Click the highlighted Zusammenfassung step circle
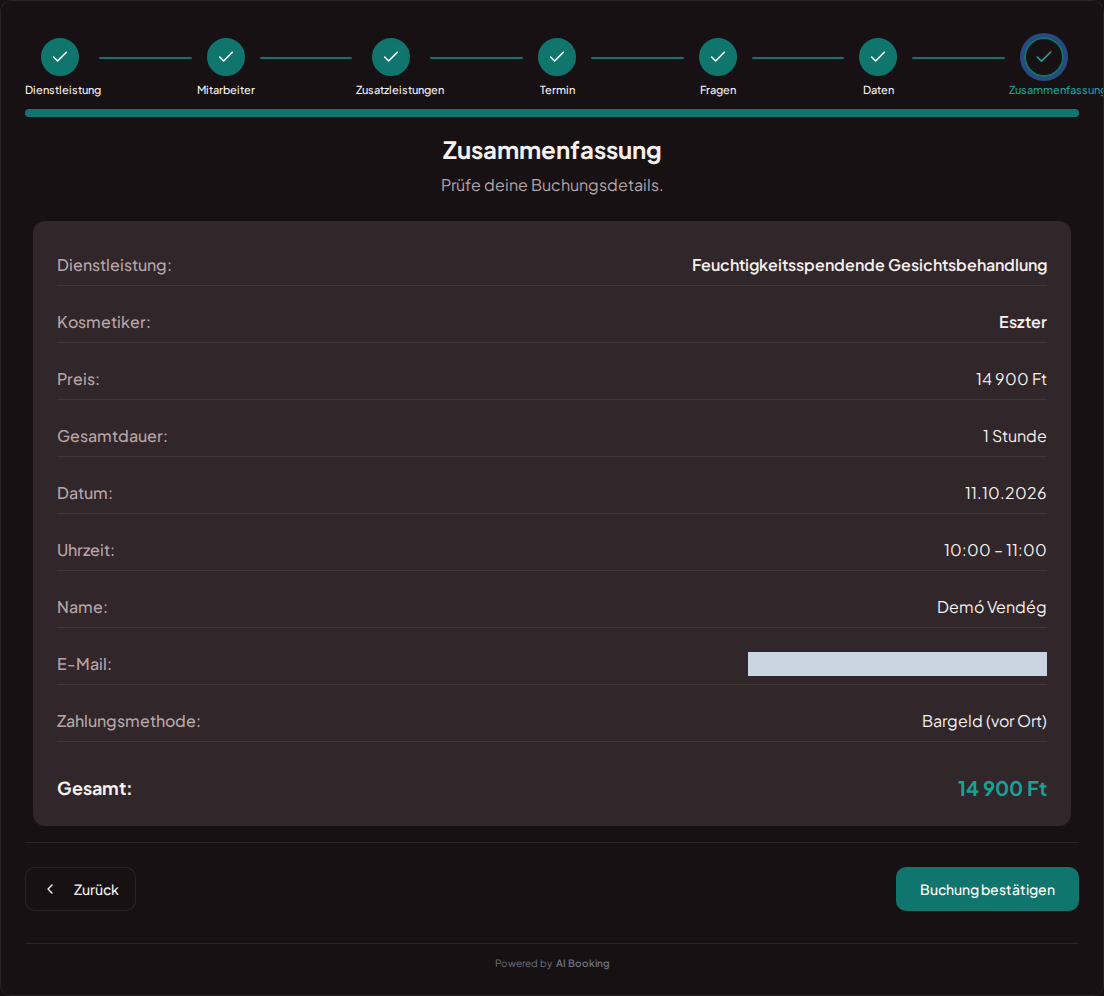 coord(1043,57)
